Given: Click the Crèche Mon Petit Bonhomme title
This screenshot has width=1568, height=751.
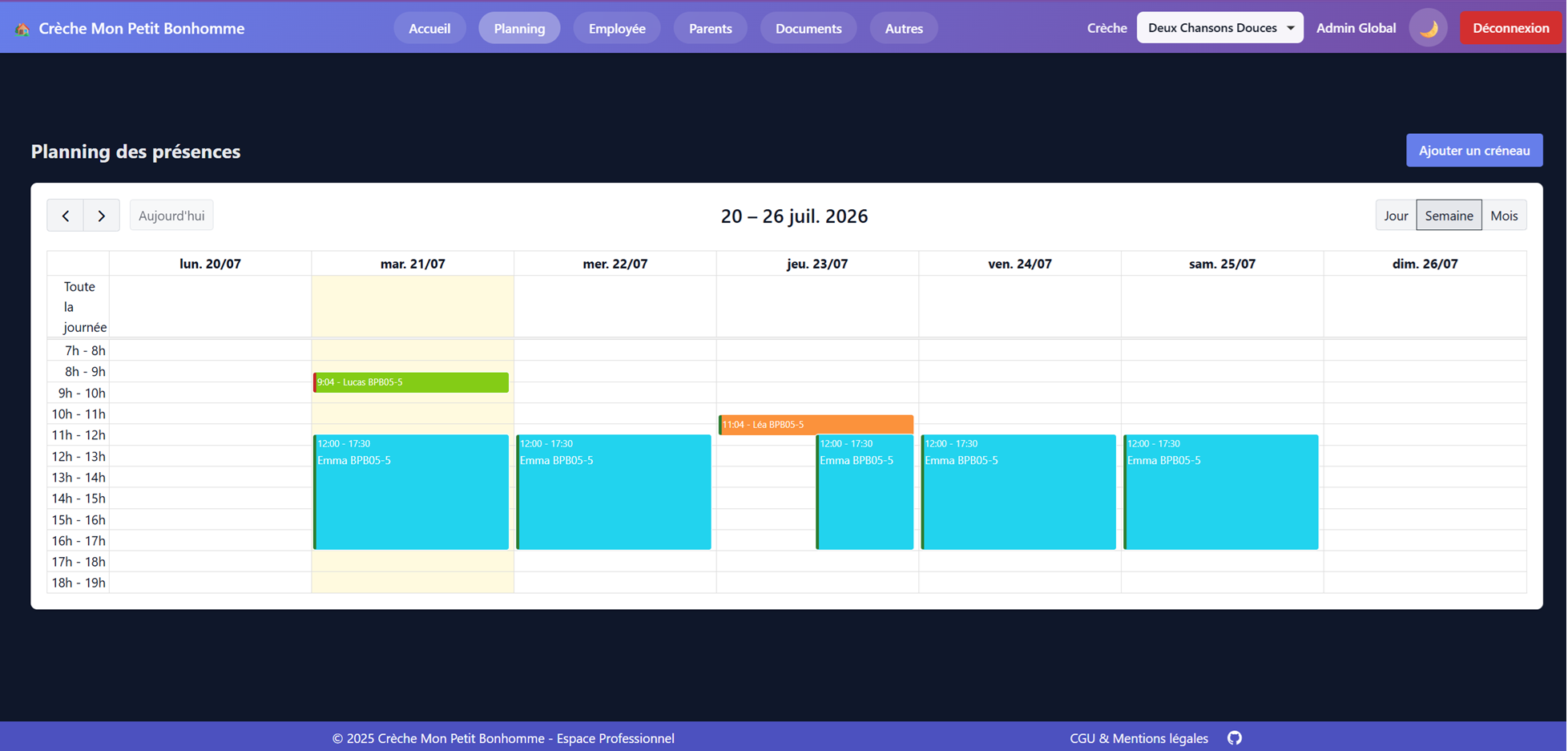Looking at the screenshot, I should [x=142, y=29].
